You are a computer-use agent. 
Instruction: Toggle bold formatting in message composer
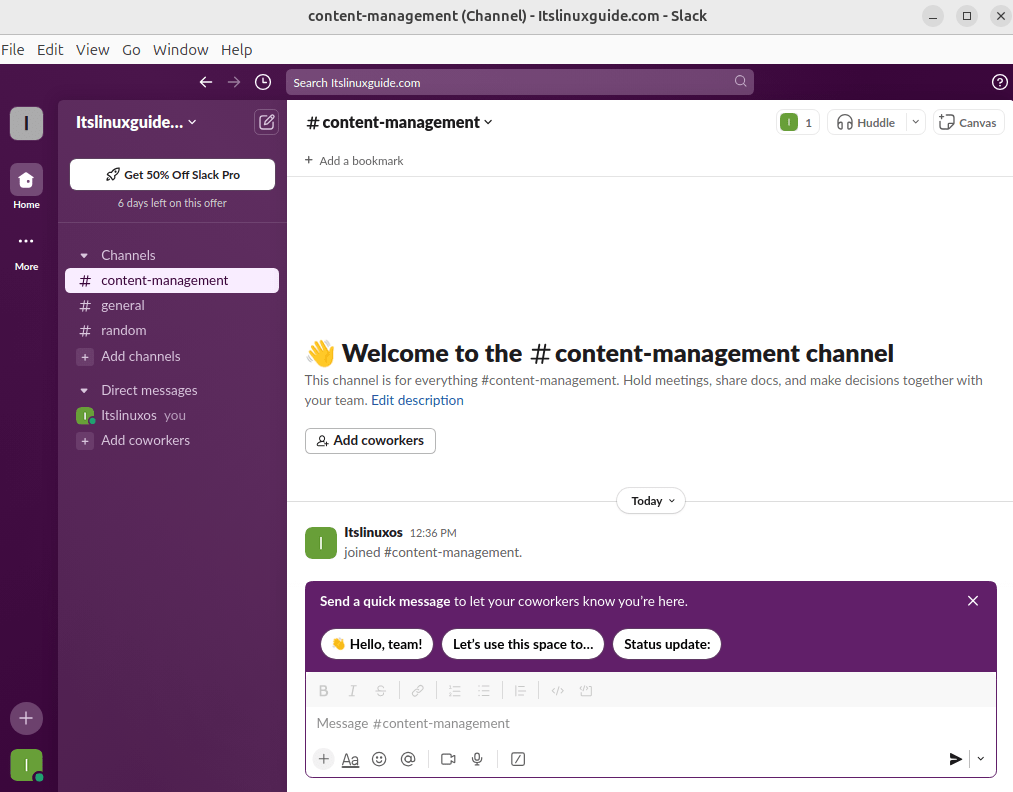pyautogui.click(x=323, y=690)
